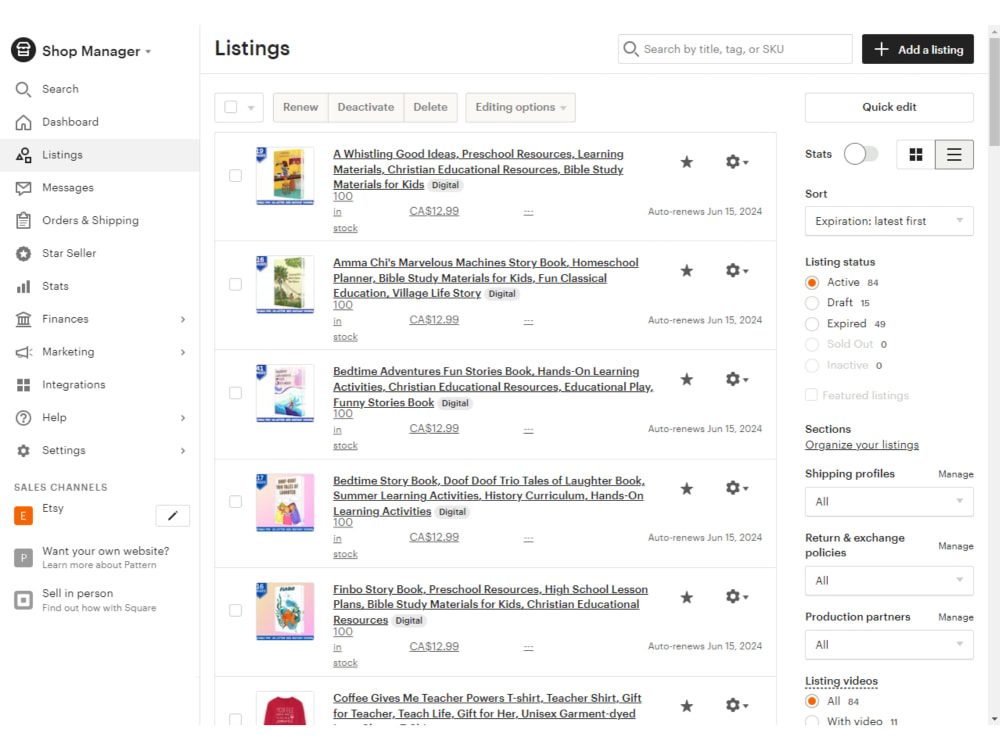Click the Help question mark icon
Image resolution: width=1000 pixels, height=750 pixels.
click(x=23, y=418)
